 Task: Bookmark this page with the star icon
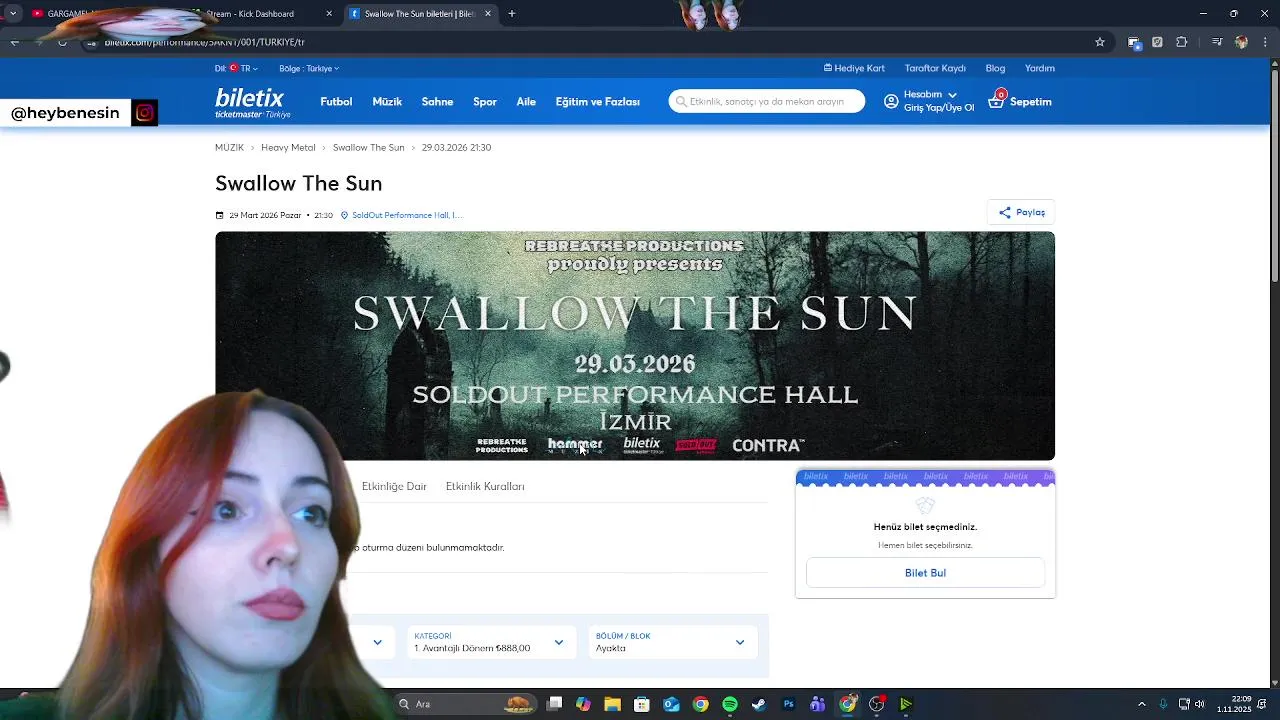pyautogui.click(x=1100, y=42)
